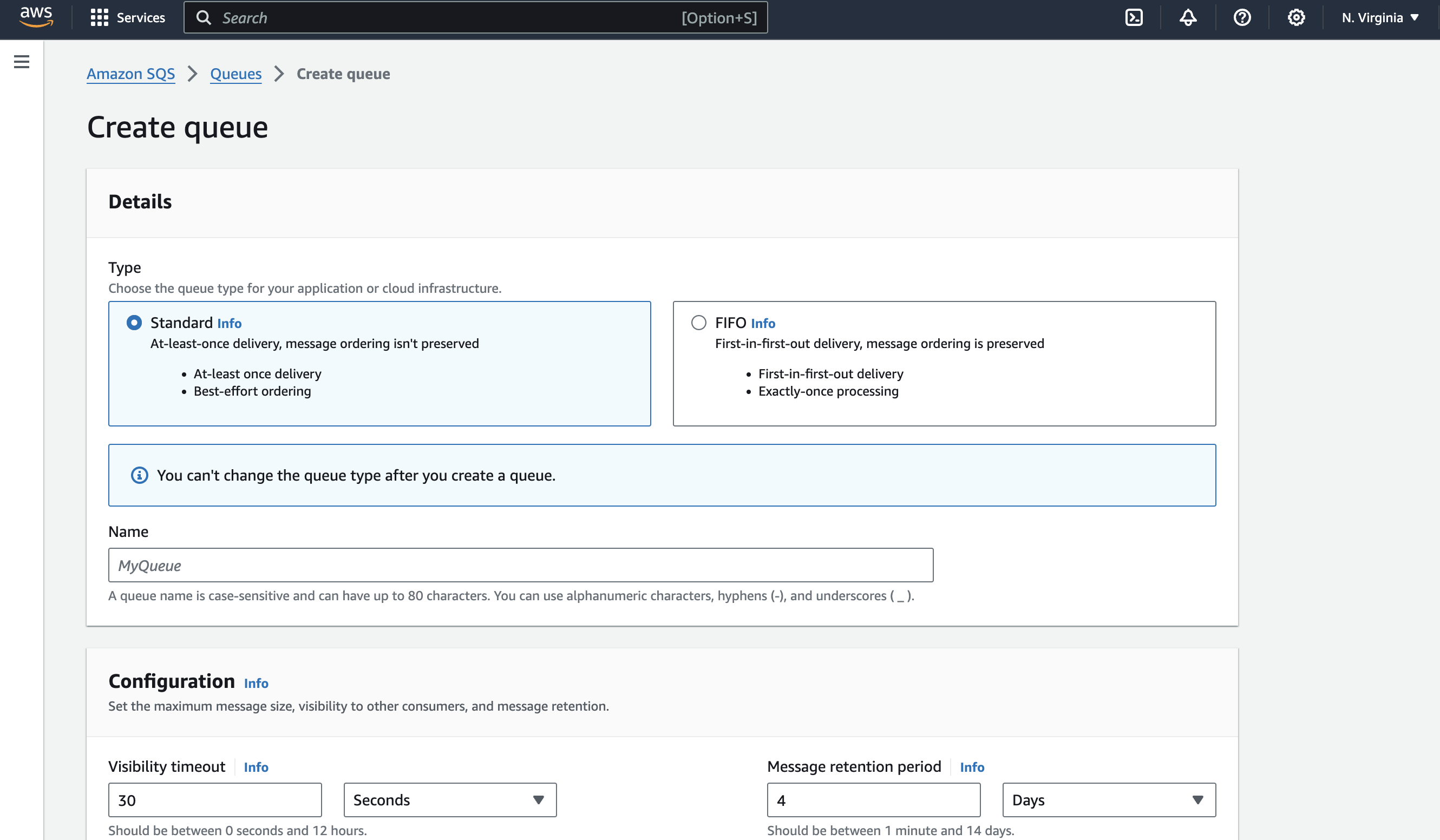
Task: Click the Amazon SQS breadcrumb link
Action: click(131, 73)
